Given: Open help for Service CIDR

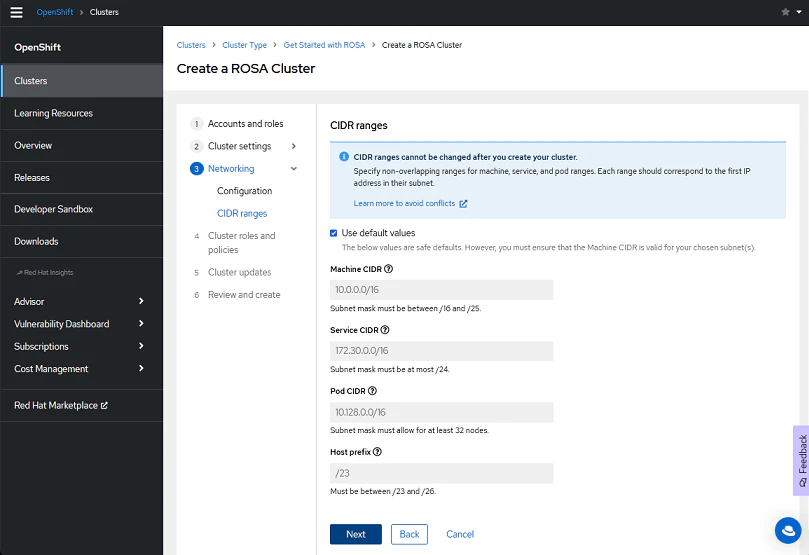Looking at the screenshot, I should [385, 330].
